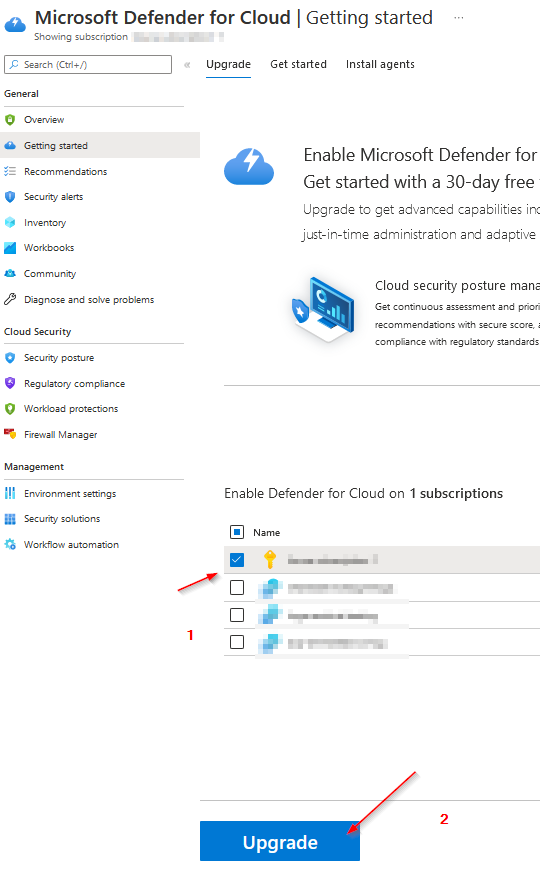This screenshot has width=540, height=870.
Task: Open Environment settings in Management
Action: [70, 494]
